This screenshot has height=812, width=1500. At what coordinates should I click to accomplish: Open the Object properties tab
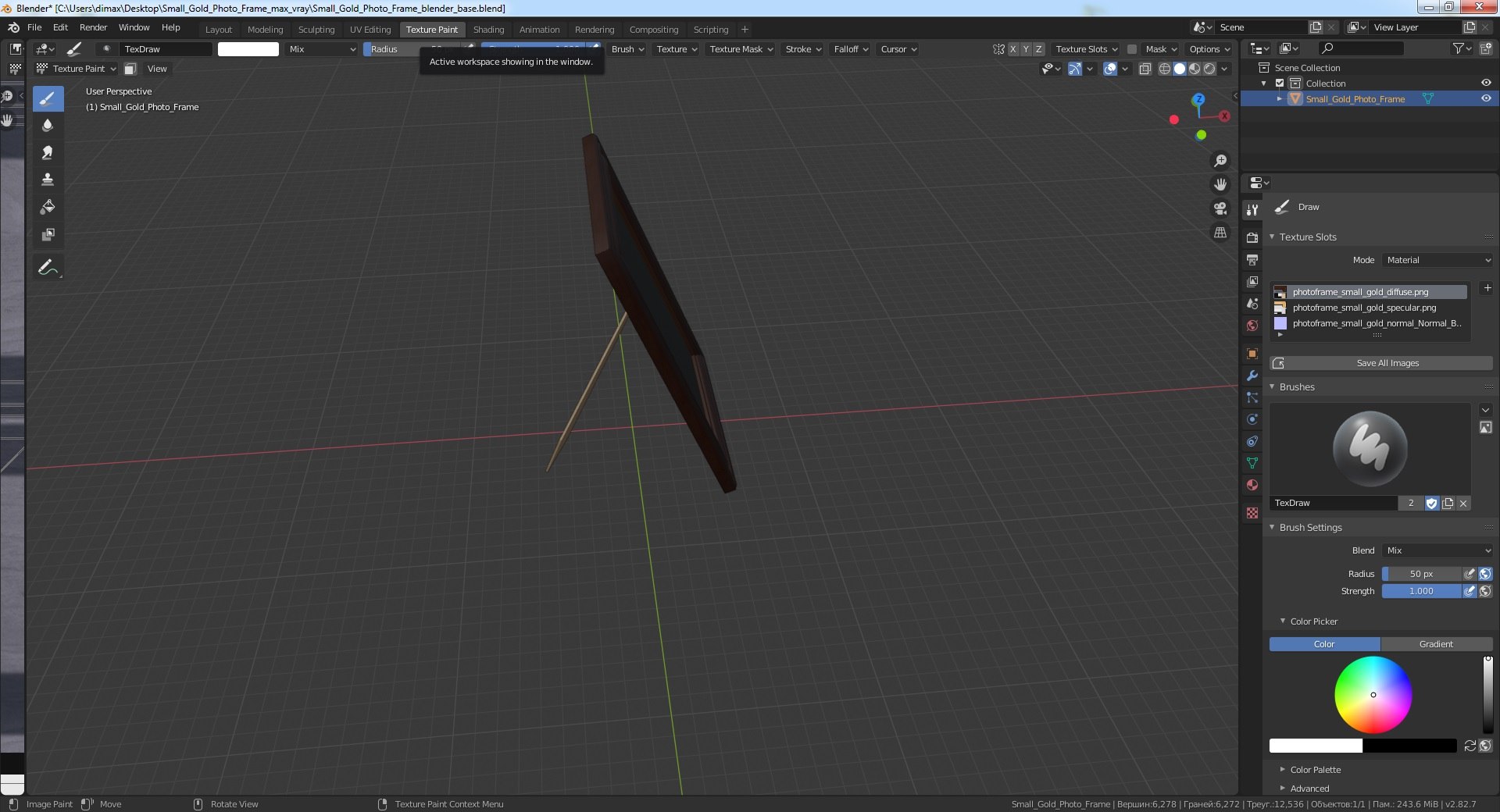(1252, 354)
